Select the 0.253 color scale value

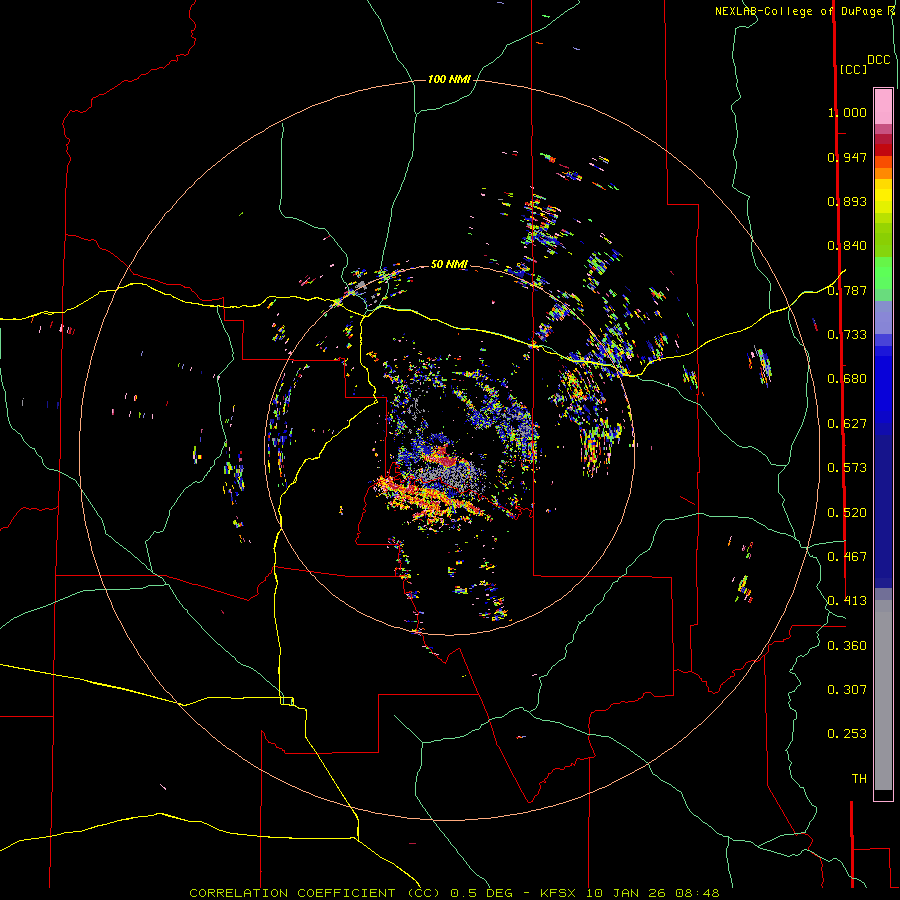(847, 734)
